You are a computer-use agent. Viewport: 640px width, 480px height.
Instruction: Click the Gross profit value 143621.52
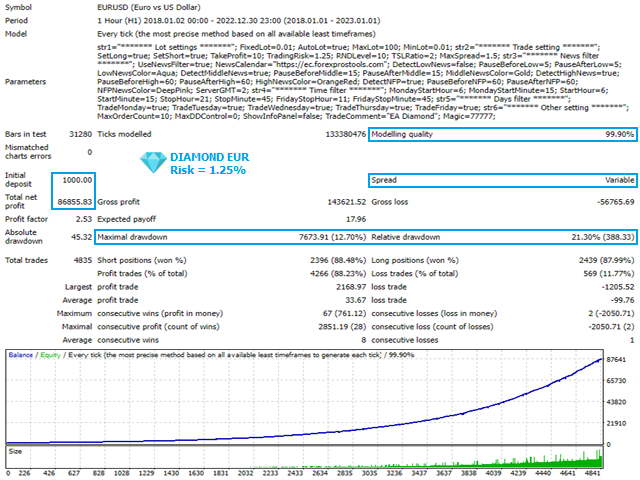[x=340, y=202]
